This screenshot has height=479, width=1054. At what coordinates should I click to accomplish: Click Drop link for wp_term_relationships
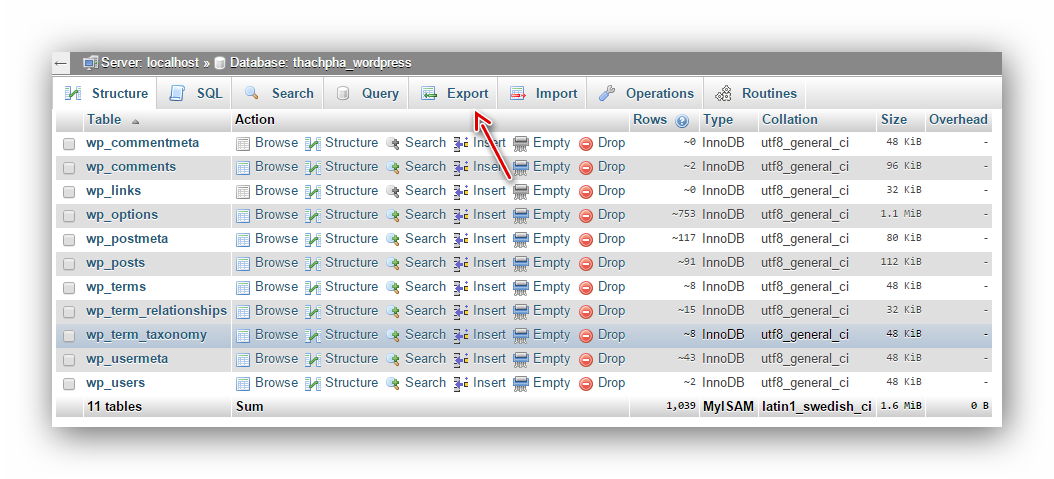tap(611, 310)
